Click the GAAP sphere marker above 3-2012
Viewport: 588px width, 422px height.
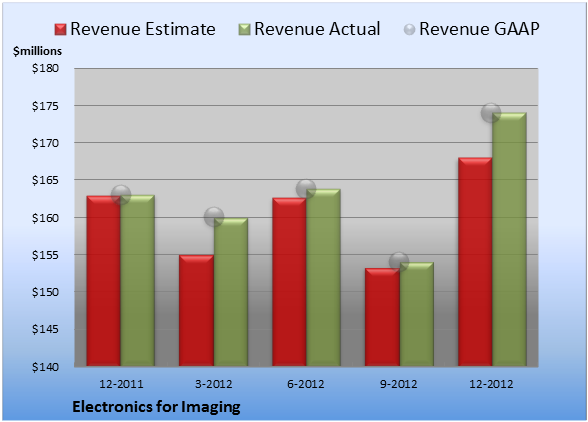(x=214, y=216)
